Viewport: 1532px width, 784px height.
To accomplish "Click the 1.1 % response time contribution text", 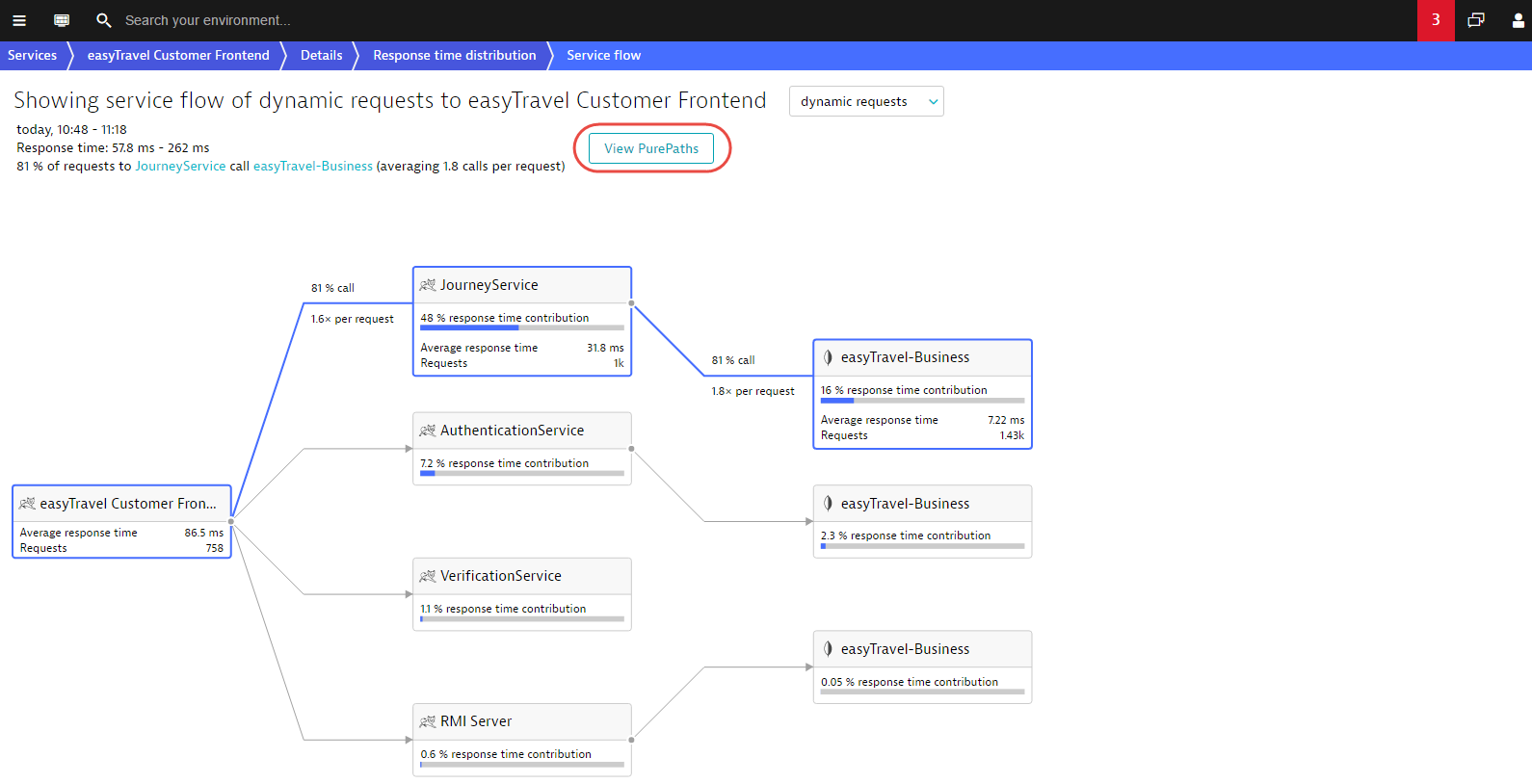I will point(503,609).
